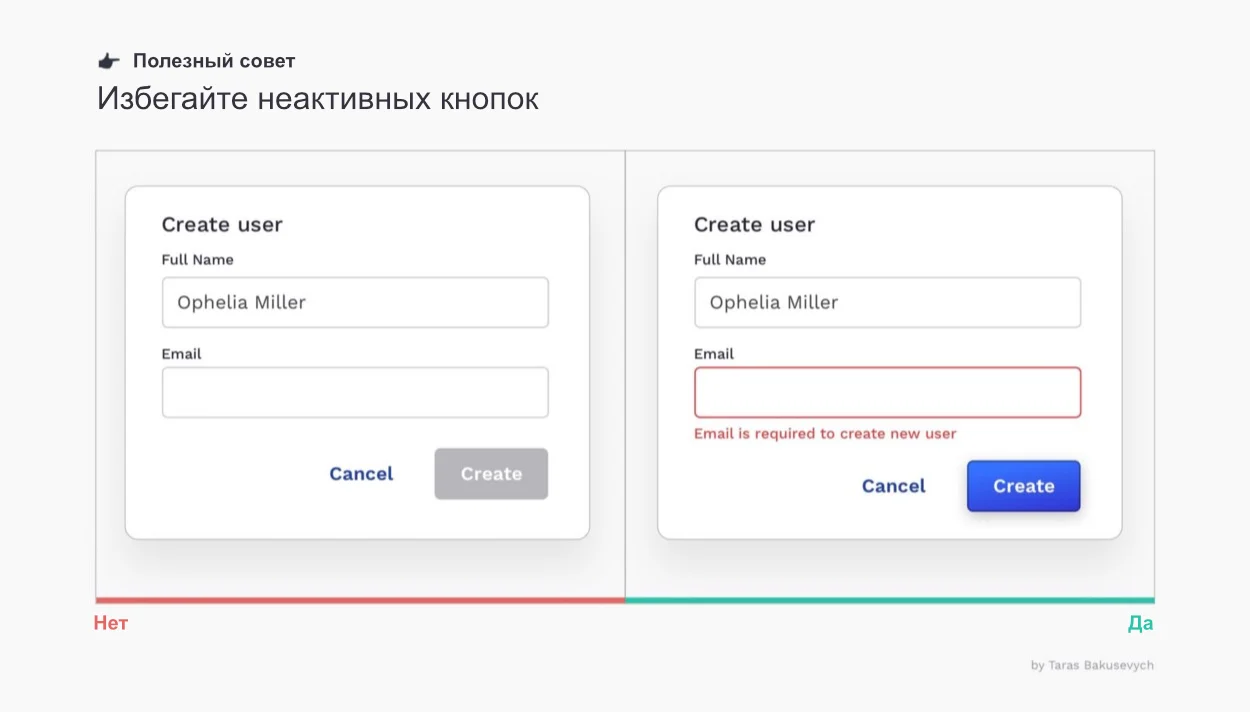The width and height of the screenshot is (1250, 712).
Task: Click the red bar above 'Нет'
Action: click(x=360, y=600)
